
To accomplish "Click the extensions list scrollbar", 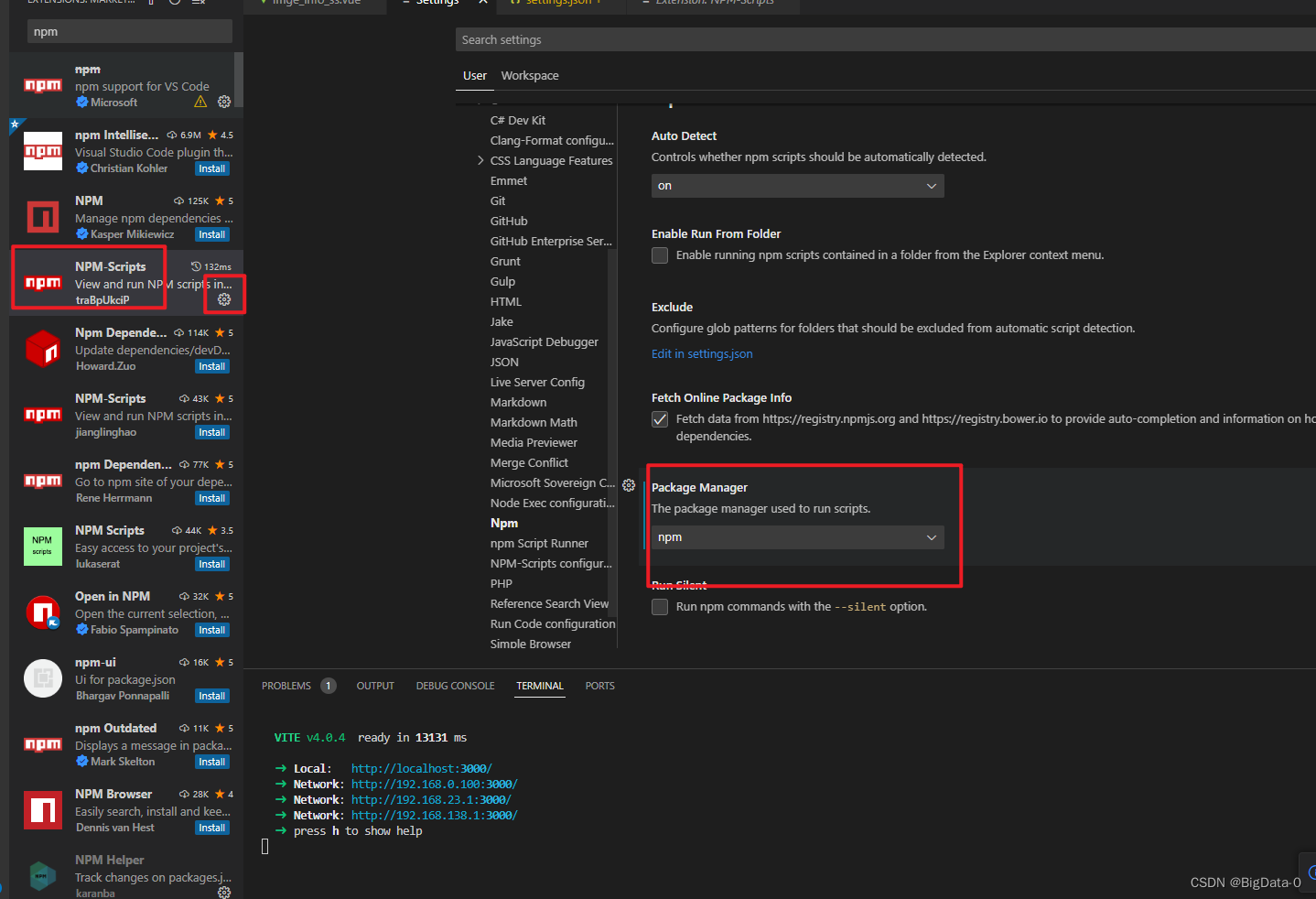I will tap(239, 80).
